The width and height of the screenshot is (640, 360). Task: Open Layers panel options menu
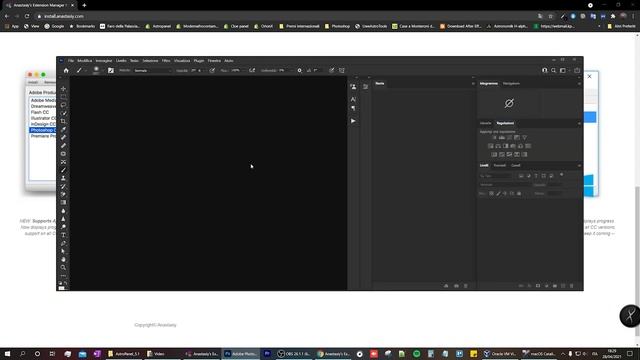pos(579,166)
